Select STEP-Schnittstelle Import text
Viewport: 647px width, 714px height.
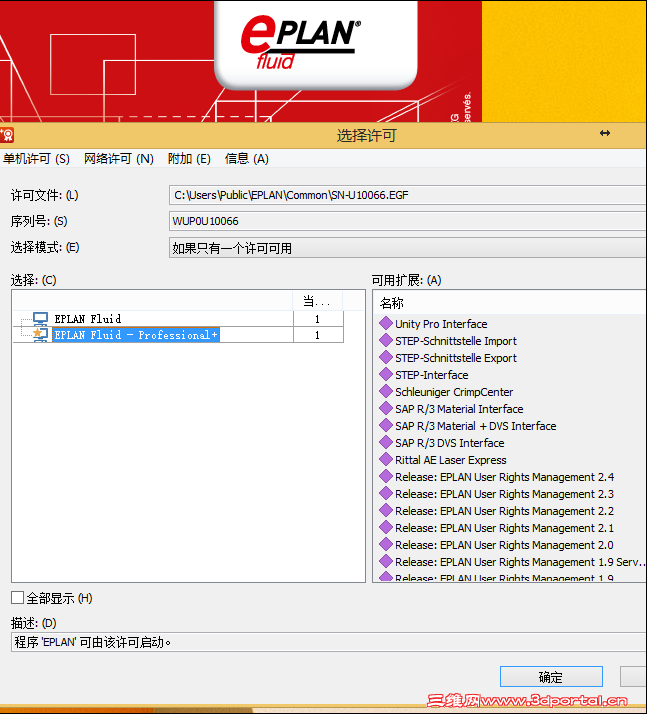pyautogui.click(x=456, y=341)
